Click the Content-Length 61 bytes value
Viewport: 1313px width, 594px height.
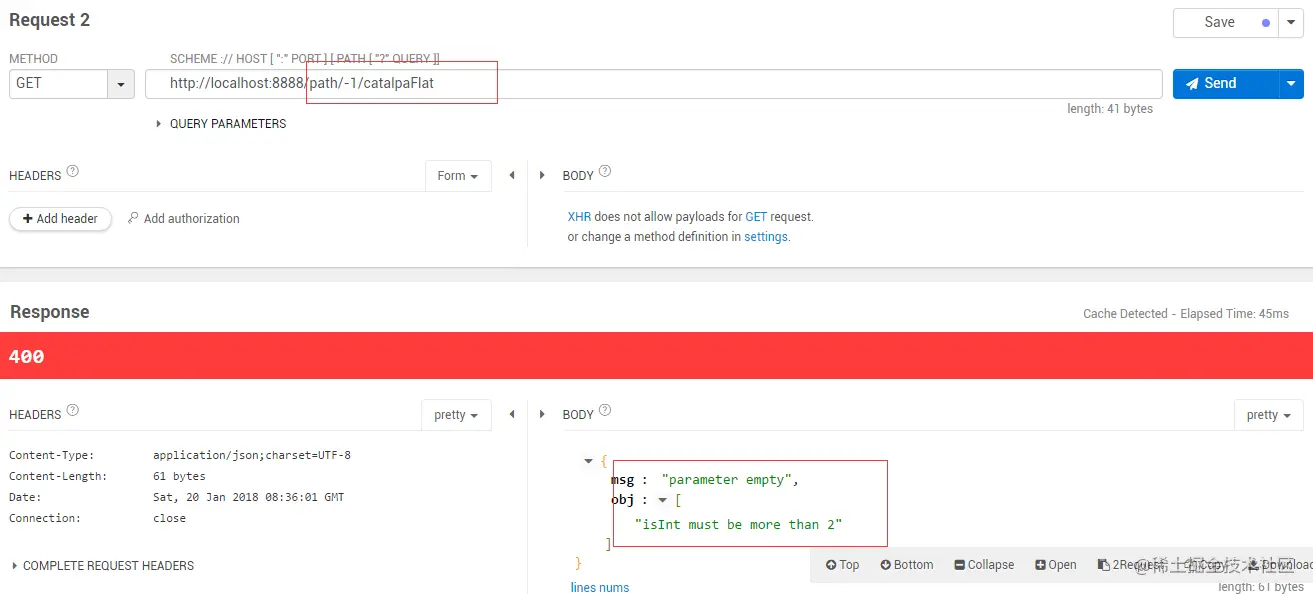179,476
